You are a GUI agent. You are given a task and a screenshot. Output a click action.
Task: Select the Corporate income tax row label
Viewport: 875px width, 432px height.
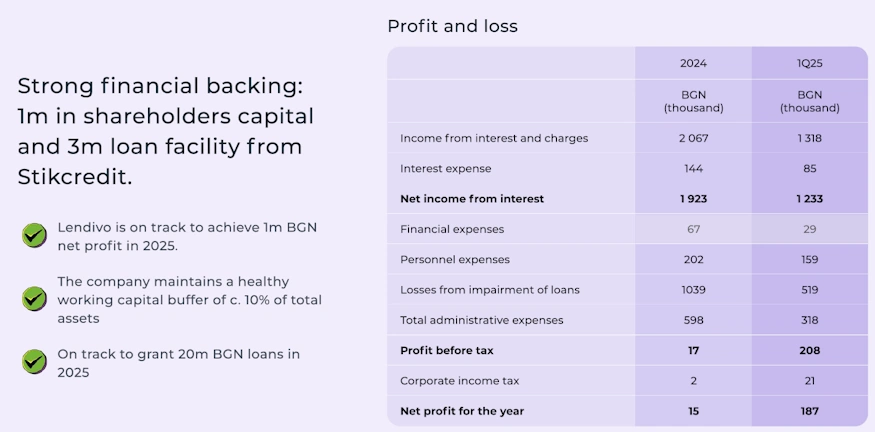click(459, 381)
